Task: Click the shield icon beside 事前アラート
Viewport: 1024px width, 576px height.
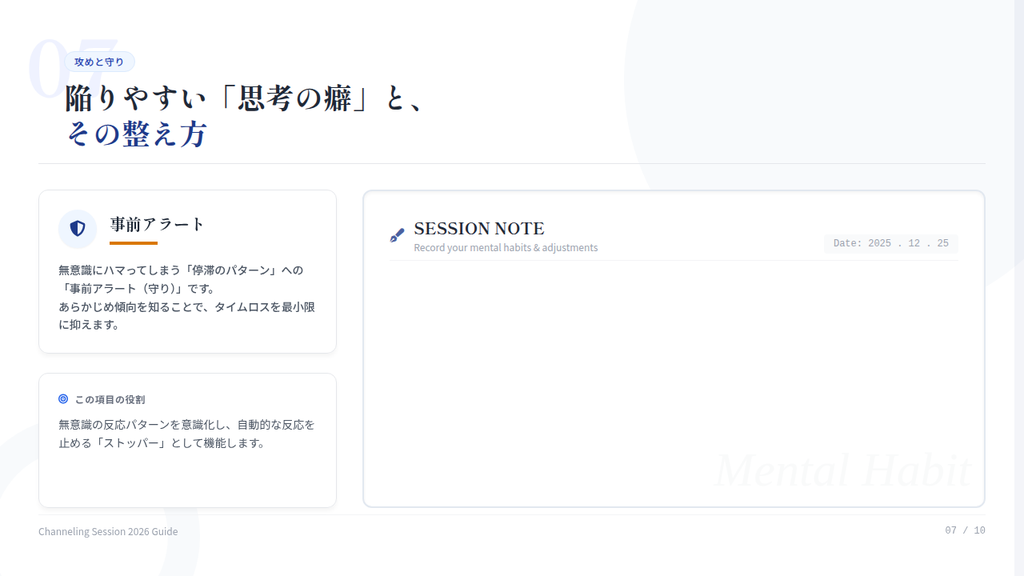Action: click(77, 229)
